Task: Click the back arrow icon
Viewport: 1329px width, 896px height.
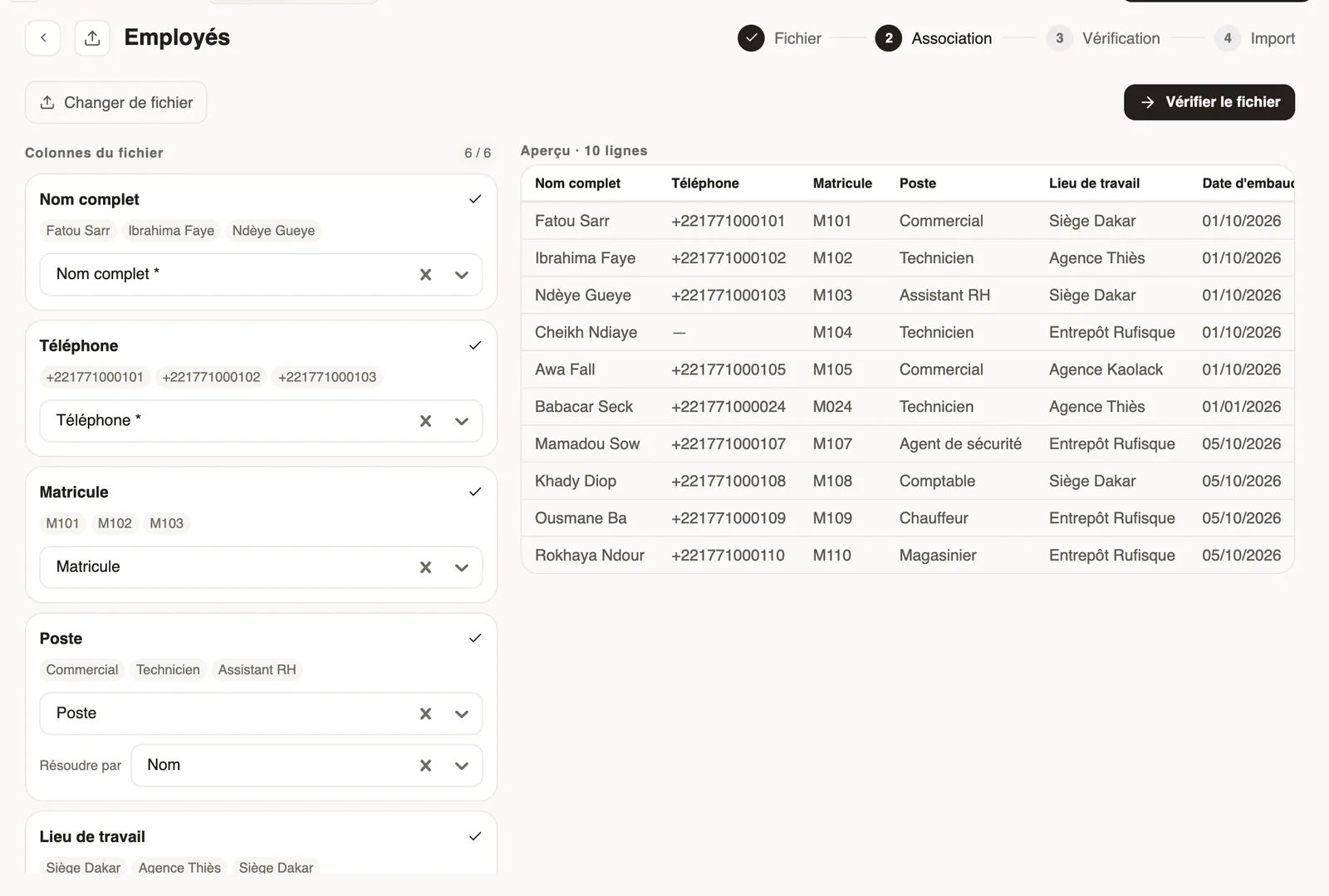Action: [42, 38]
